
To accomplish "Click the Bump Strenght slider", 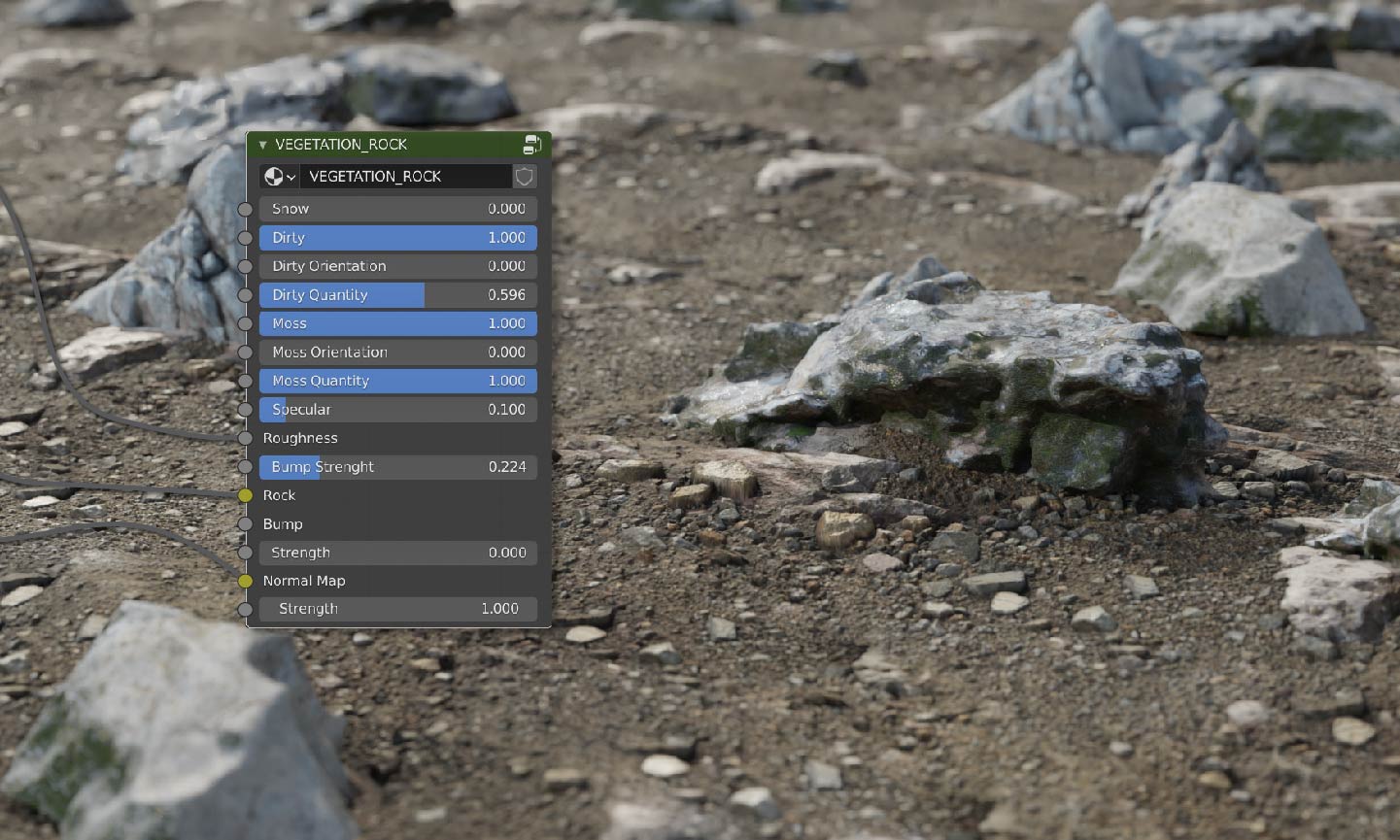I will coord(398,467).
